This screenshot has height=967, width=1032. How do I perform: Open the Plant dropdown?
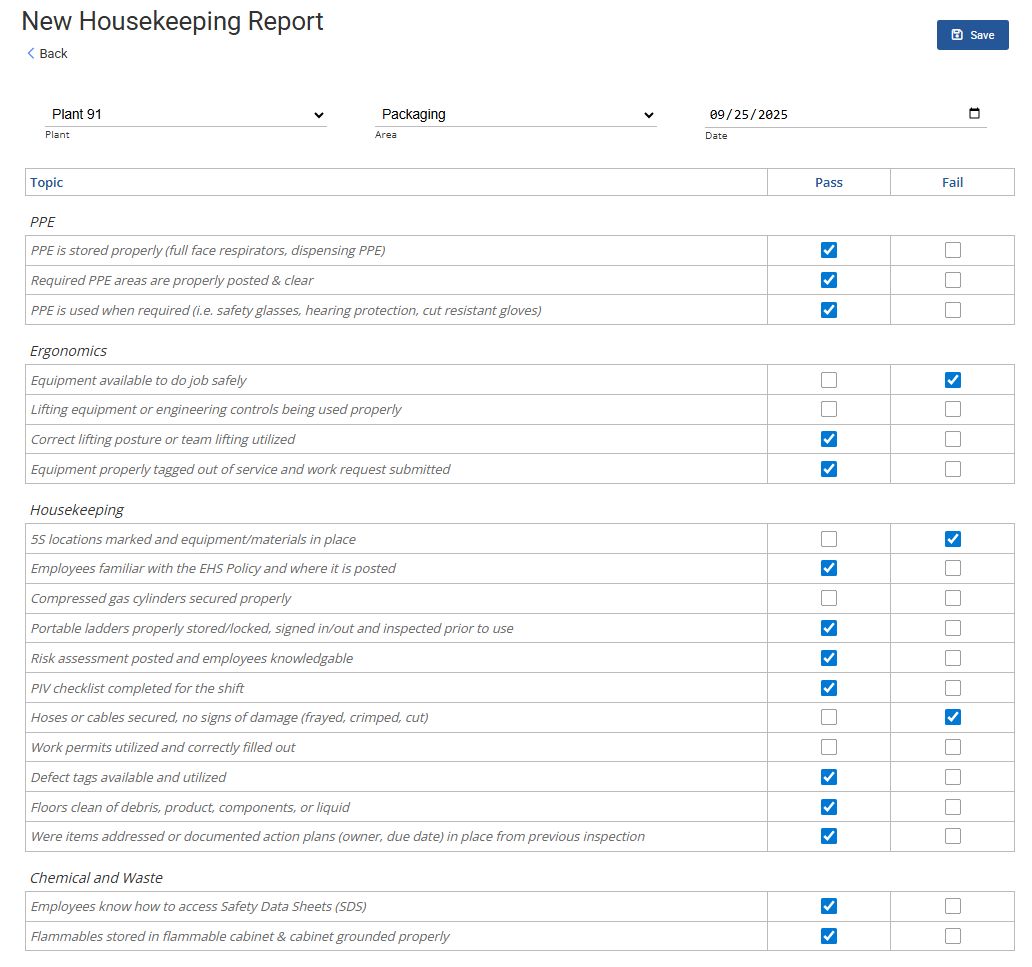(x=187, y=115)
